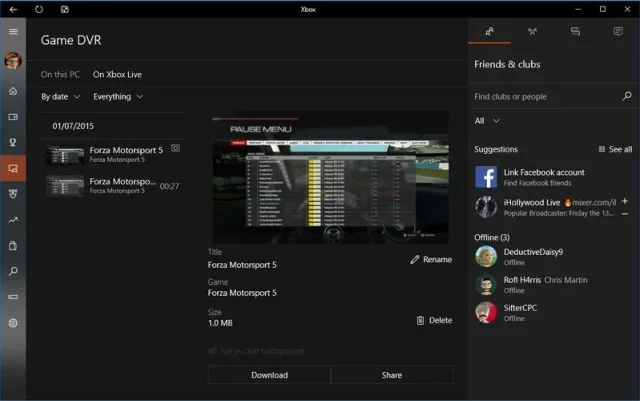Switch to Parties panel tab
640x401 pixels.
coord(532,31)
